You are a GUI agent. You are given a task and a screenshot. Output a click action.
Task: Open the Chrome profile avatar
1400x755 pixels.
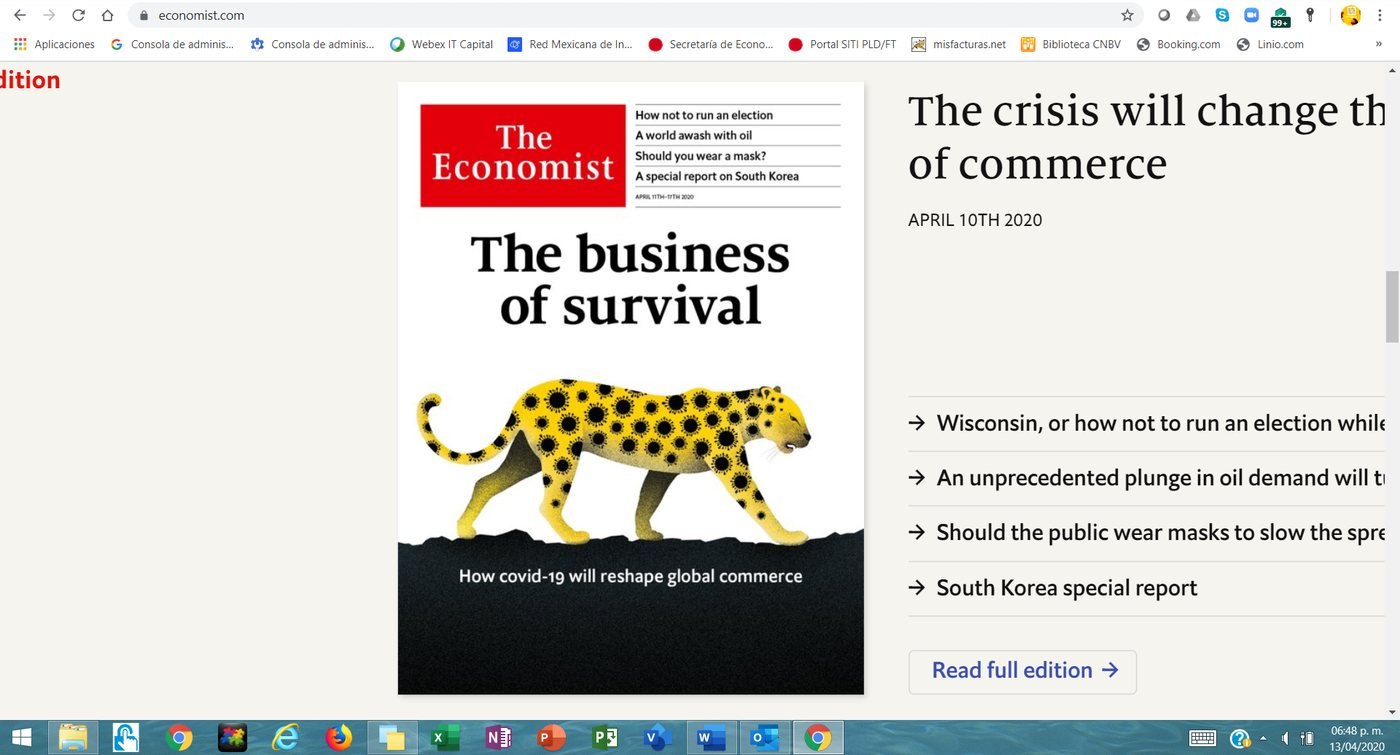coord(1351,15)
